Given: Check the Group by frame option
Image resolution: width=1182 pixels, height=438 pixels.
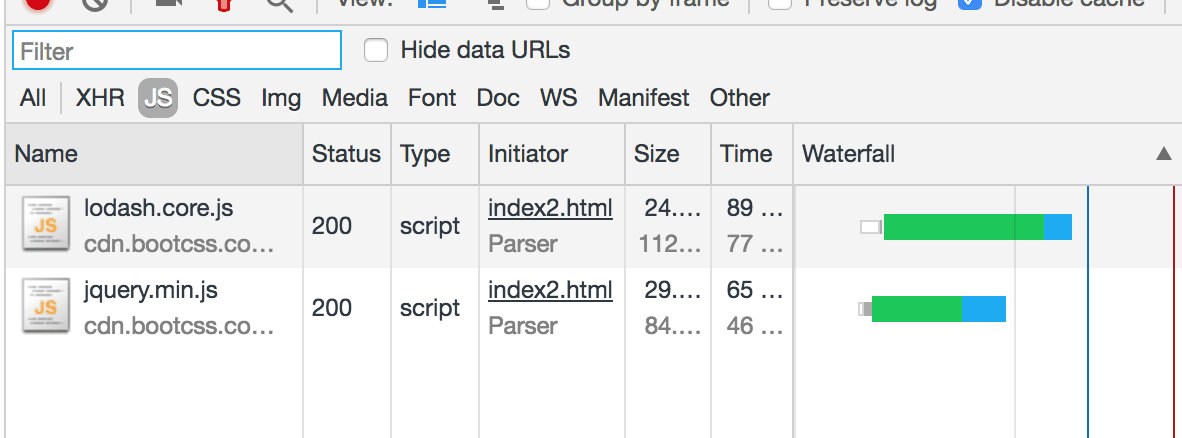Looking at the screenshot, I should pyautogui.click(x=539, y=3).
